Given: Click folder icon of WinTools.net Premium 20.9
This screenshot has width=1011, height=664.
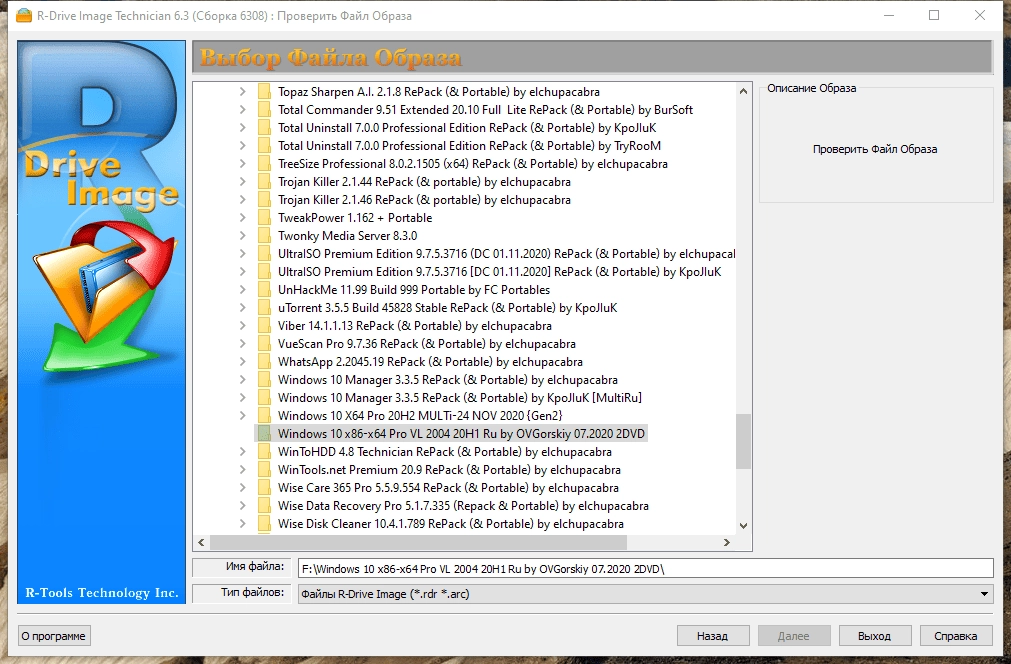Looking at the screenshot, I should (x=264, y=470).
